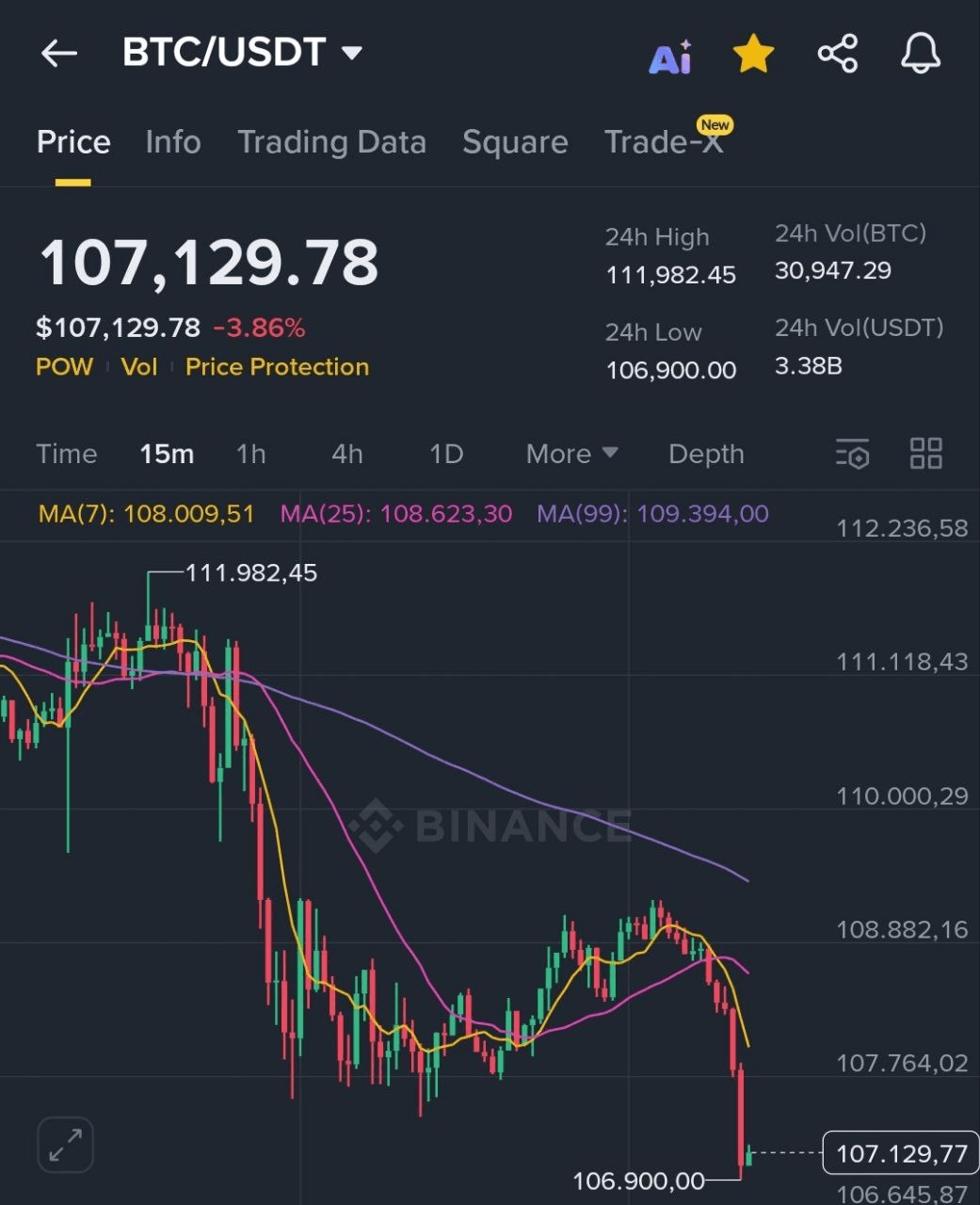
Task: Tap the share icon
Action: click(x=837, y=54)
